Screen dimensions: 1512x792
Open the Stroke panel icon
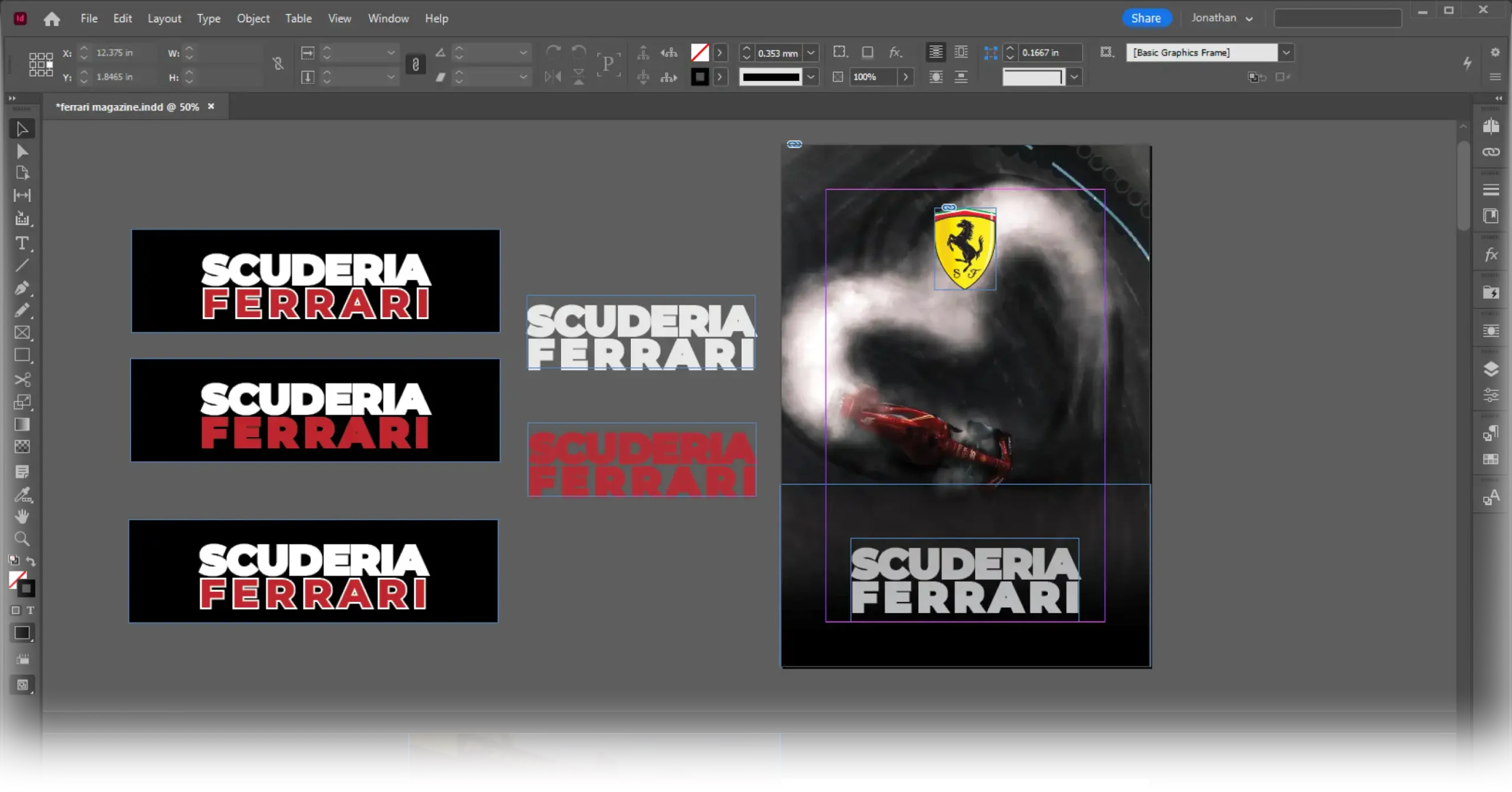(1491, 190)
